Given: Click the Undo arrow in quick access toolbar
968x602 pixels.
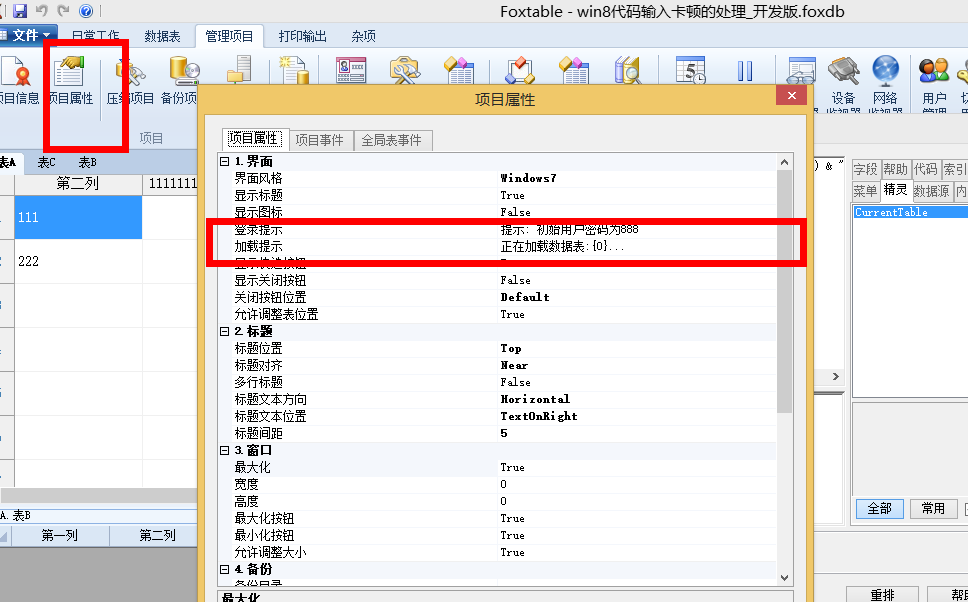Looking at the screenshot, I should (42, 10).
